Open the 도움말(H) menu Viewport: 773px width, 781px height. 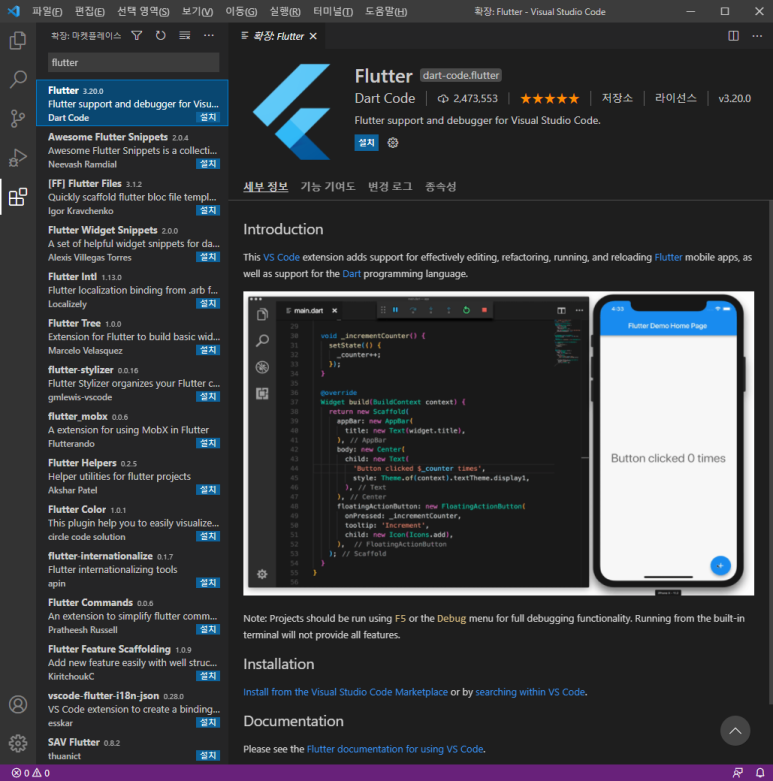coord(386,11)
